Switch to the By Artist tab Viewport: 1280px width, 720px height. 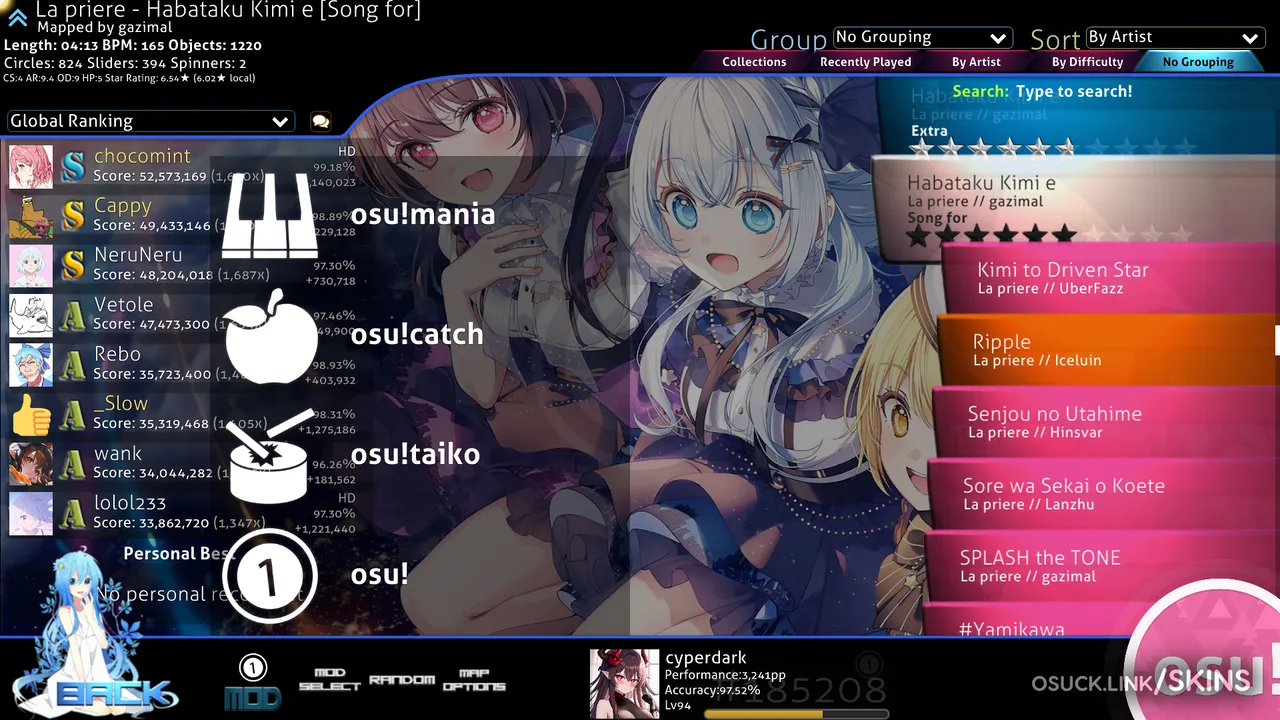[x=976, y=62]
